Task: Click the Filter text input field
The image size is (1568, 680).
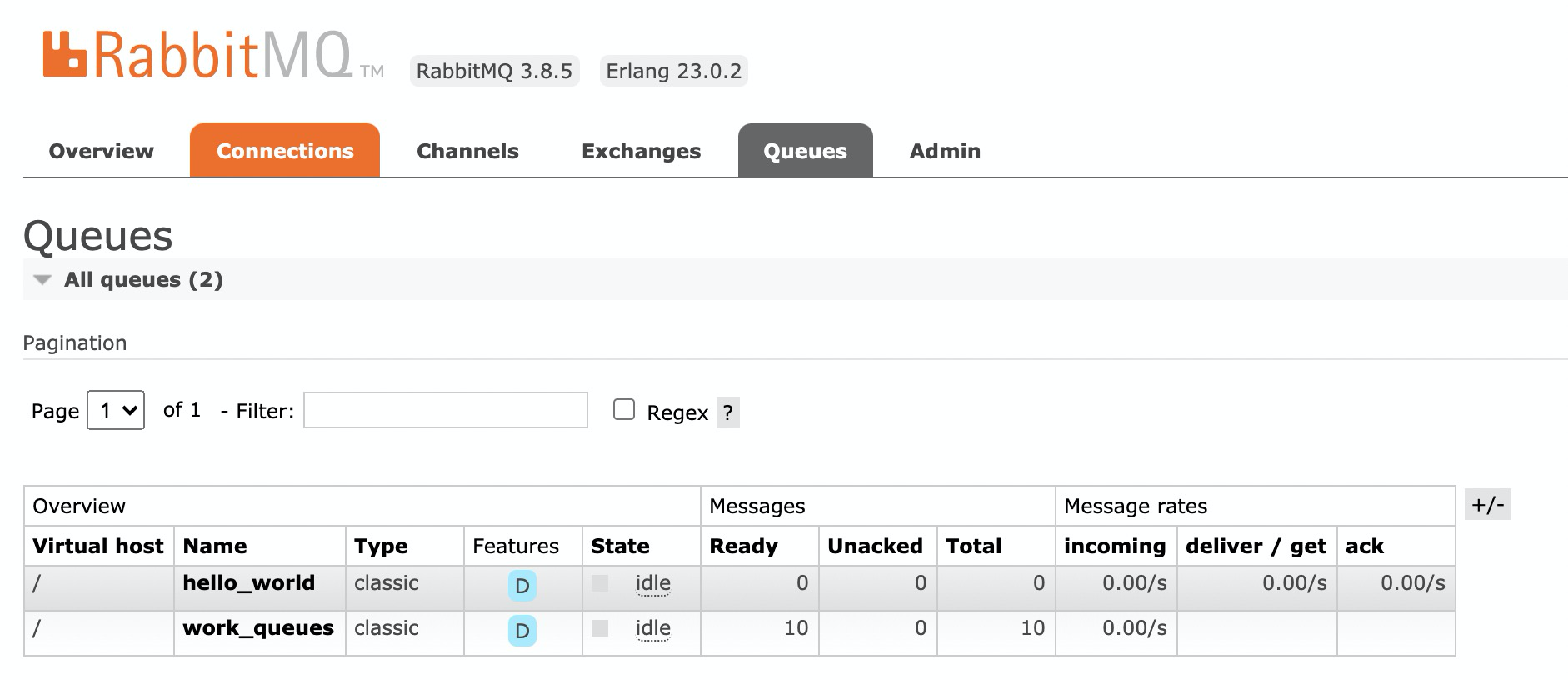Action: tap(446, 410)
